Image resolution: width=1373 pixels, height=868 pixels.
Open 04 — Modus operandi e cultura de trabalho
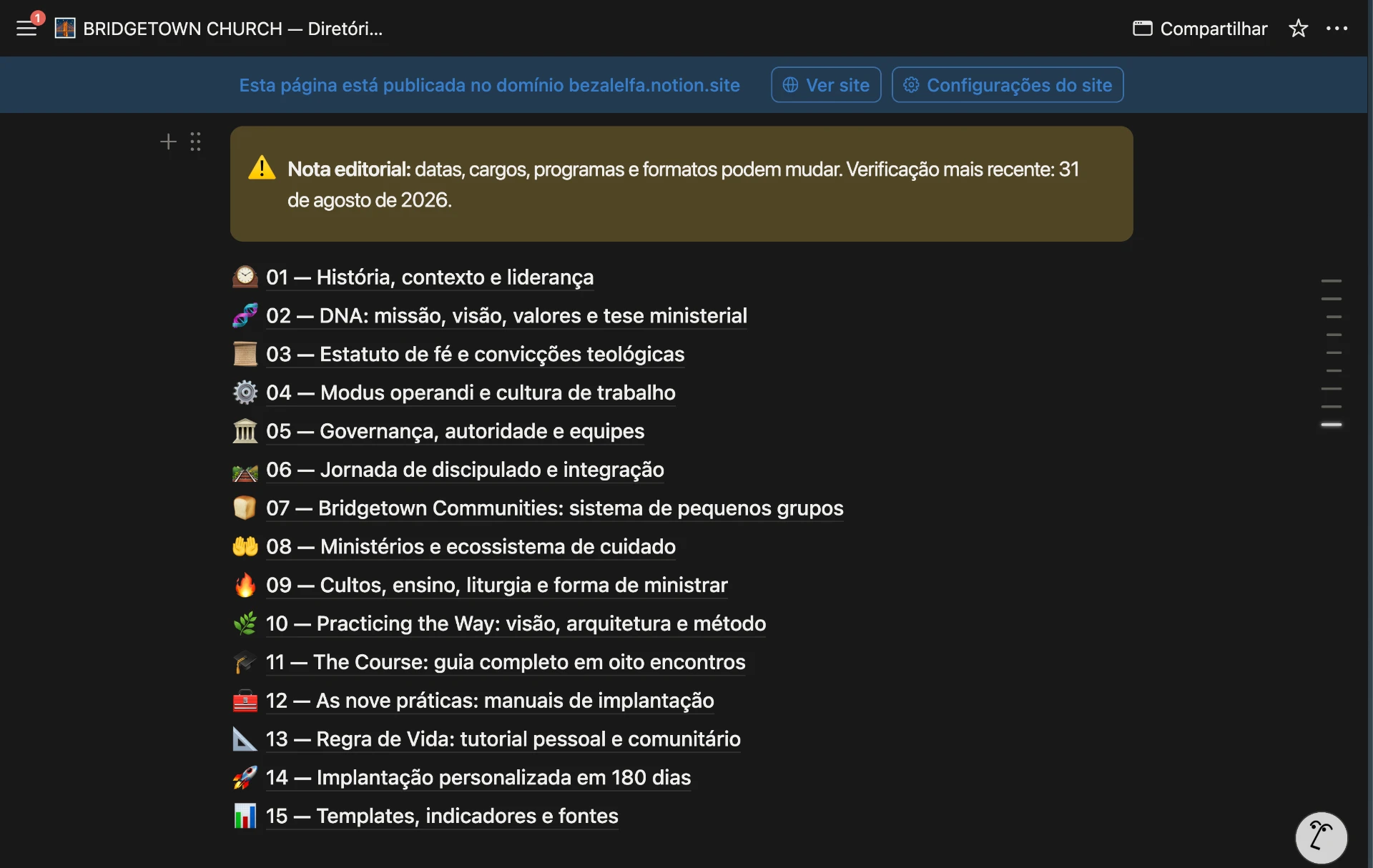[x=471, y=393]
